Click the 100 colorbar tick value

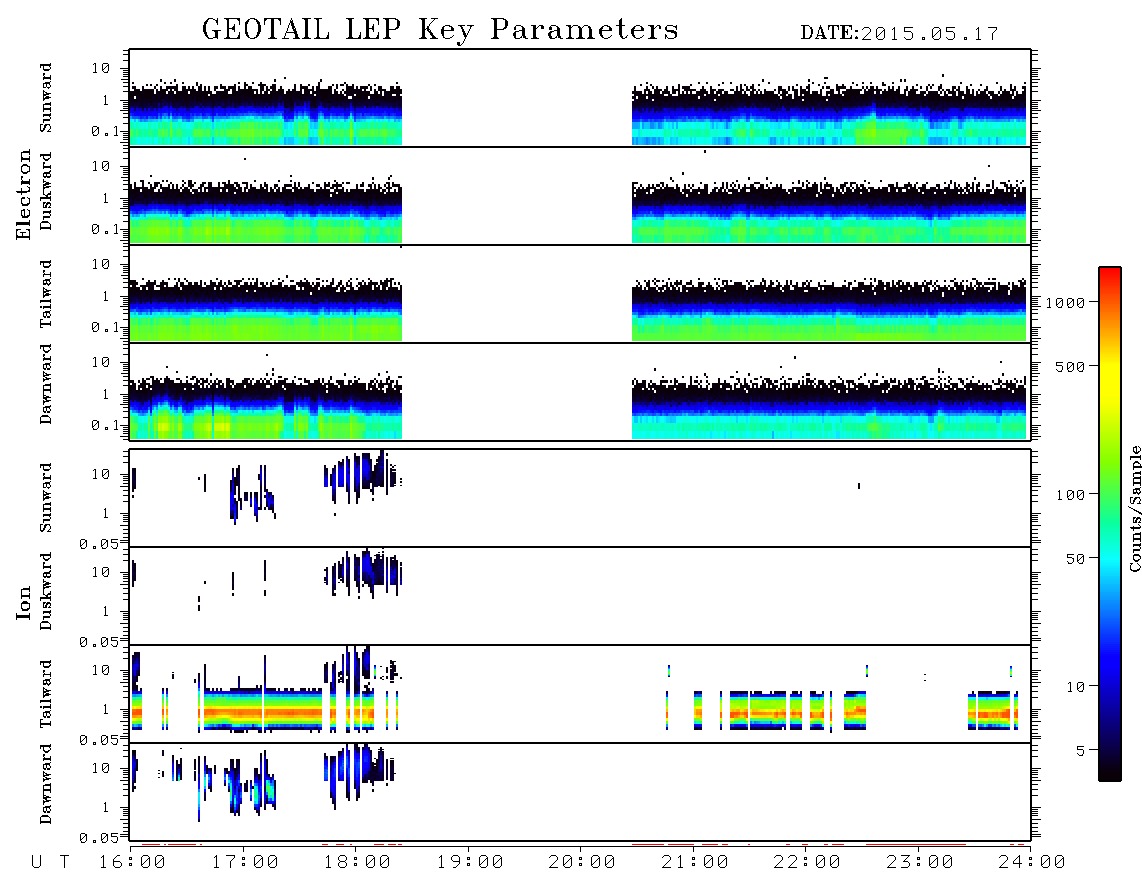pyautogui.click(x=1071, y=495)
